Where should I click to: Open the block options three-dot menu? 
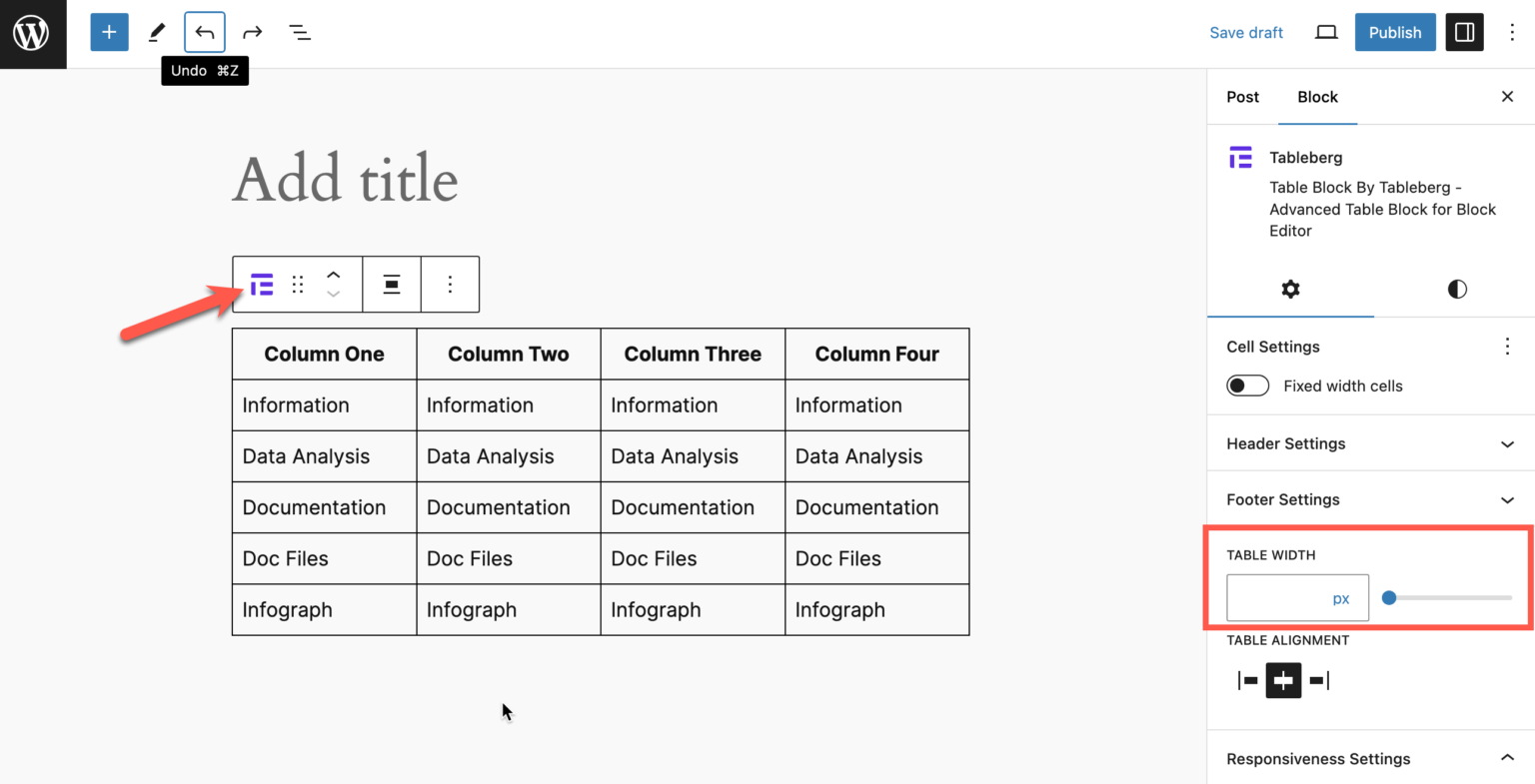coord(450,284)
